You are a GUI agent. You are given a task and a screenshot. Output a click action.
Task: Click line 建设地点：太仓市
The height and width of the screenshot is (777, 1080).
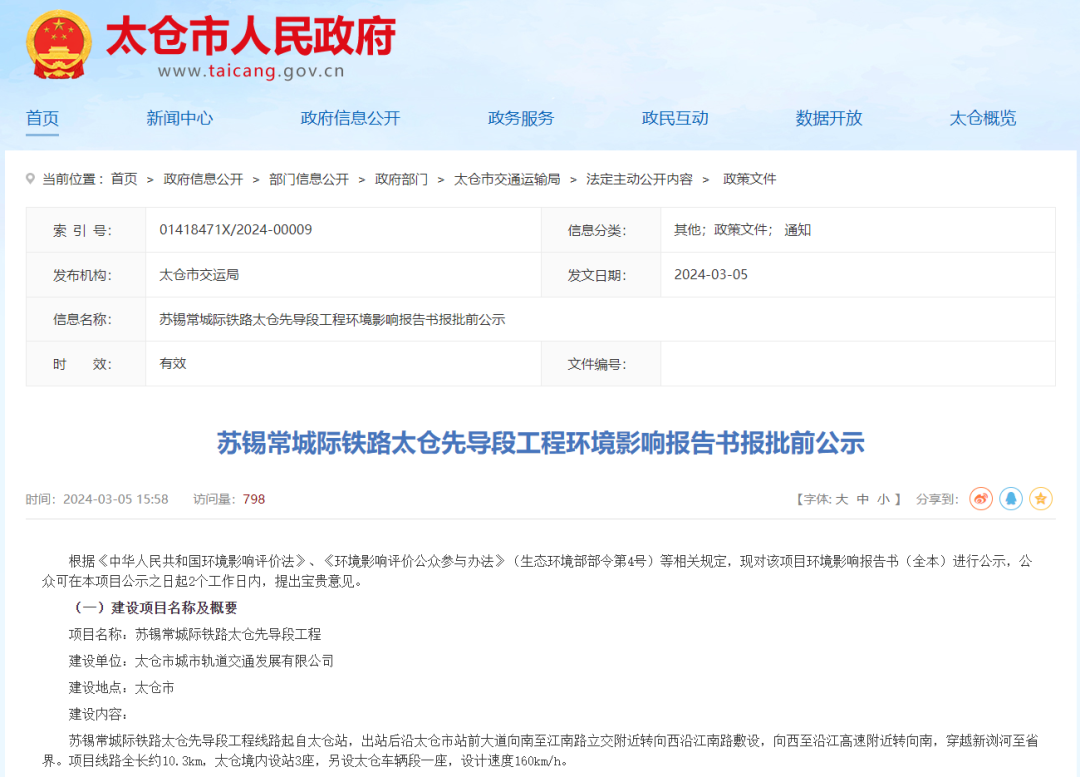(122, 687)
